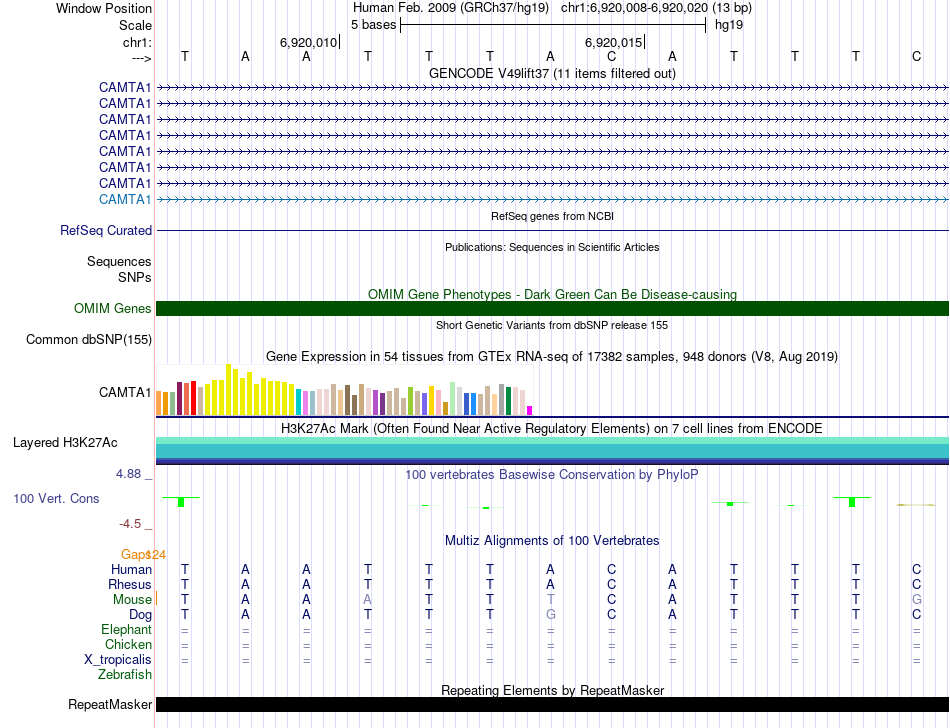The image size is (950, 728).
Task: Click the grayed G base in Dog row
Action: [550, 614]
